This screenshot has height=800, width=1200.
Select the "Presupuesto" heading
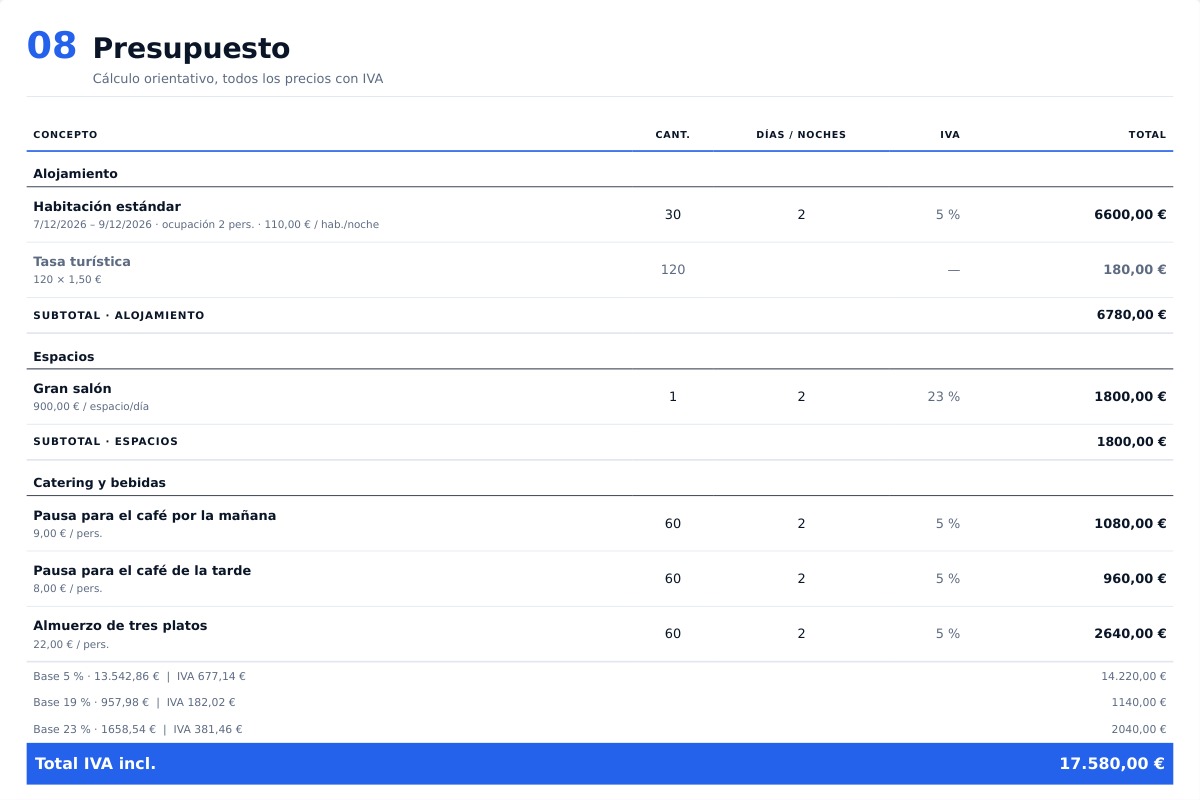point(191,48)
